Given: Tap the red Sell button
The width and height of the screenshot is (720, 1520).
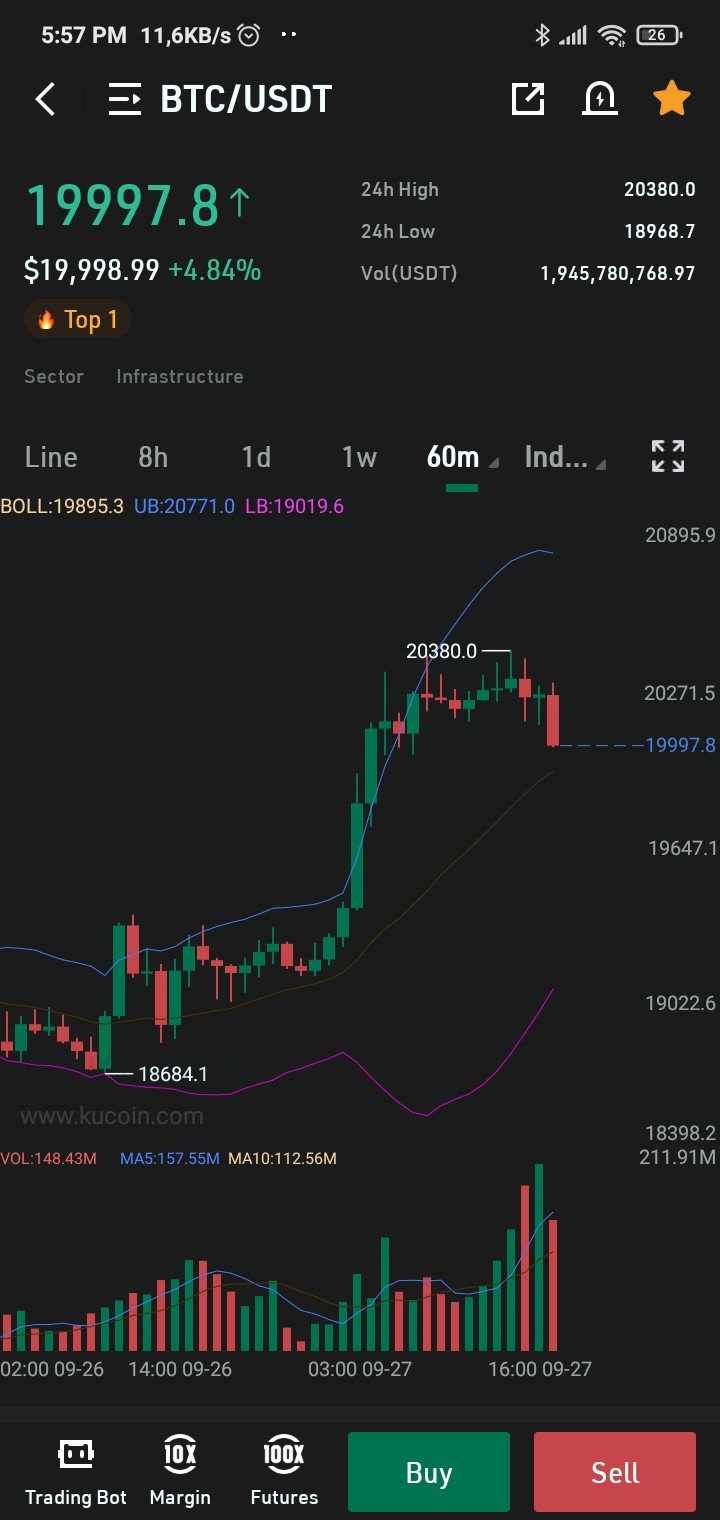Looking at the screenshot, I should [x=615, y=1472].
